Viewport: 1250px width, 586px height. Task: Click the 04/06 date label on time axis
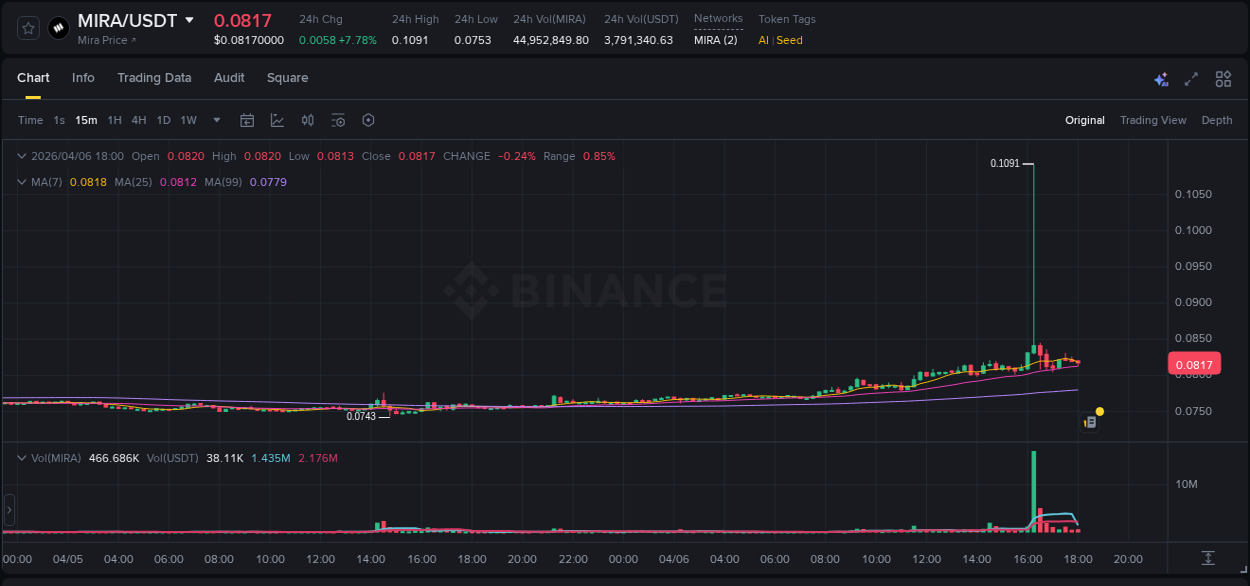(x=674, y=559)
